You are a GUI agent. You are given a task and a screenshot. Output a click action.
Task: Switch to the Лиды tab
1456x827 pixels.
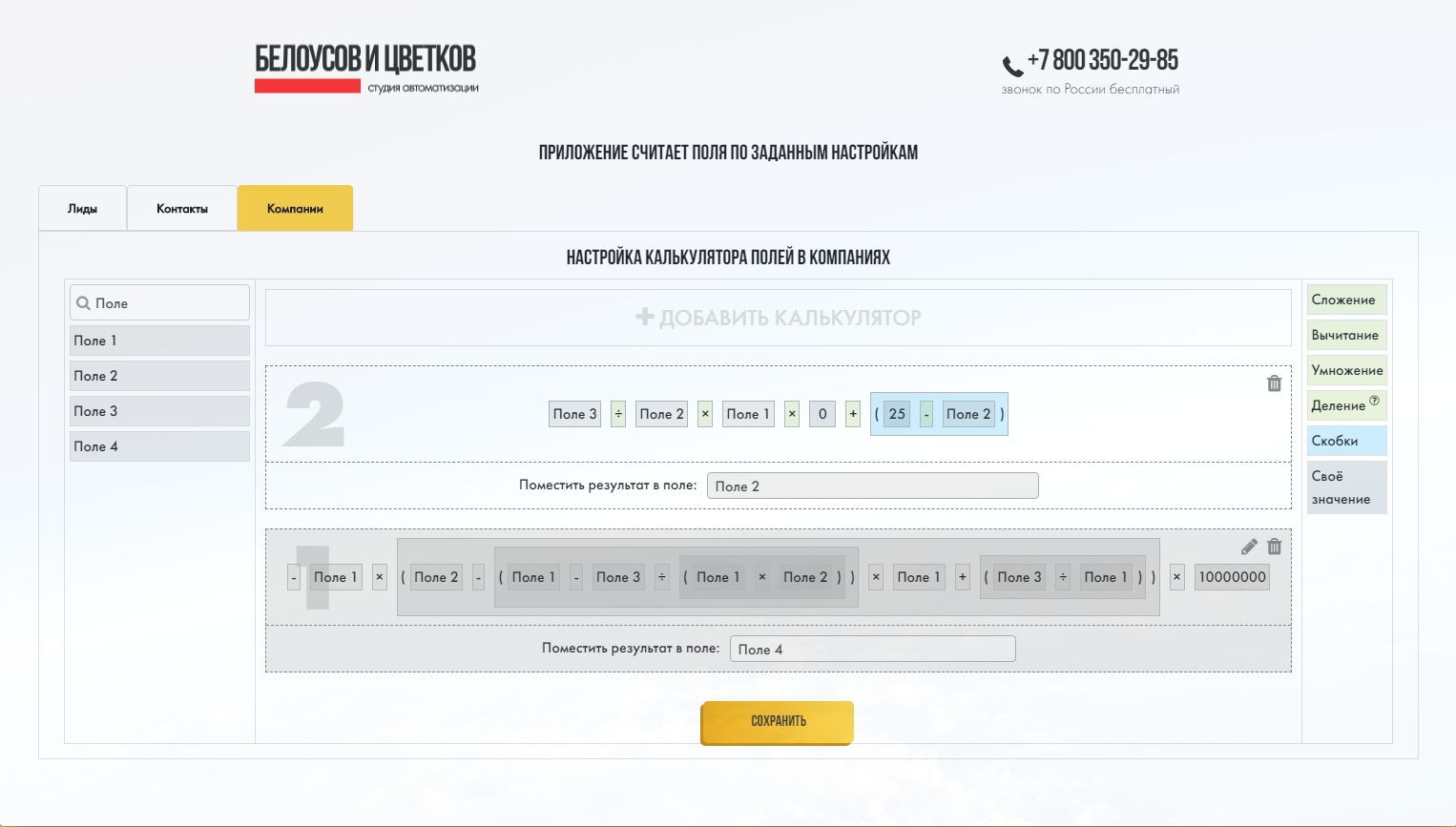pos(82,208)
